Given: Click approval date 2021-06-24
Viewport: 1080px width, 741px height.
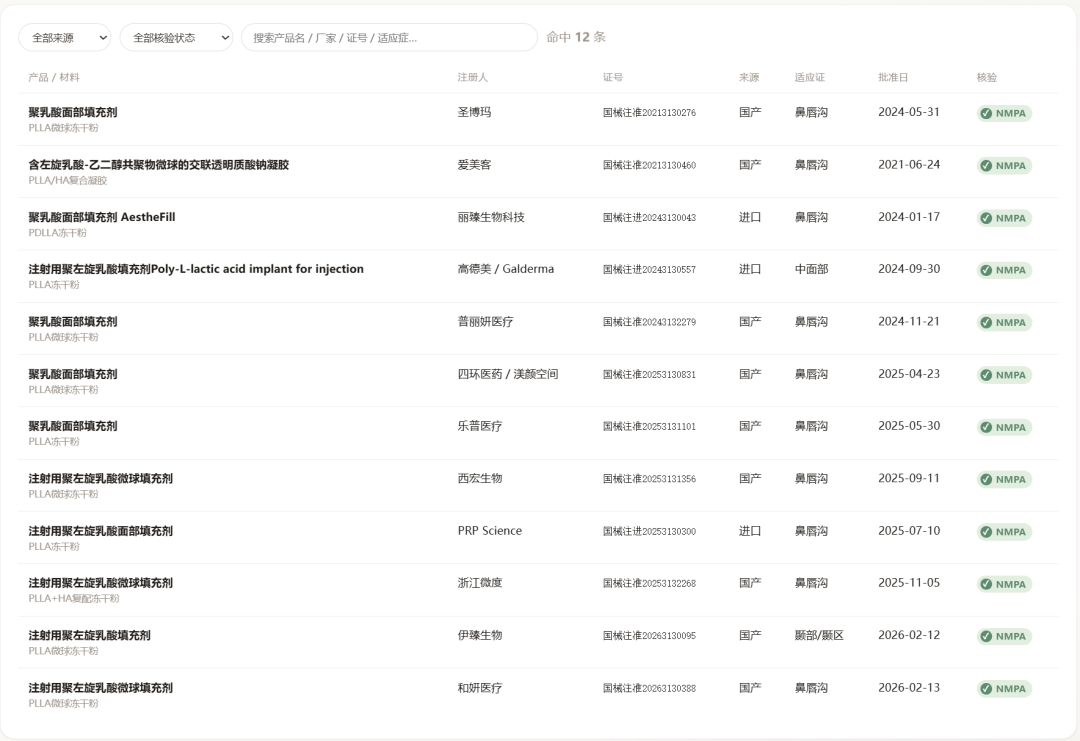Looking at the screenshot, I should click(x=909, y=165).
